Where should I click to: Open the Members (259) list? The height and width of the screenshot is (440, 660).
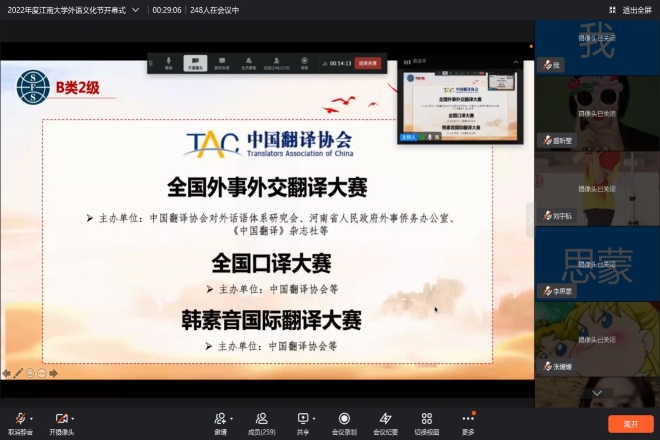click(x=261, y=419)
